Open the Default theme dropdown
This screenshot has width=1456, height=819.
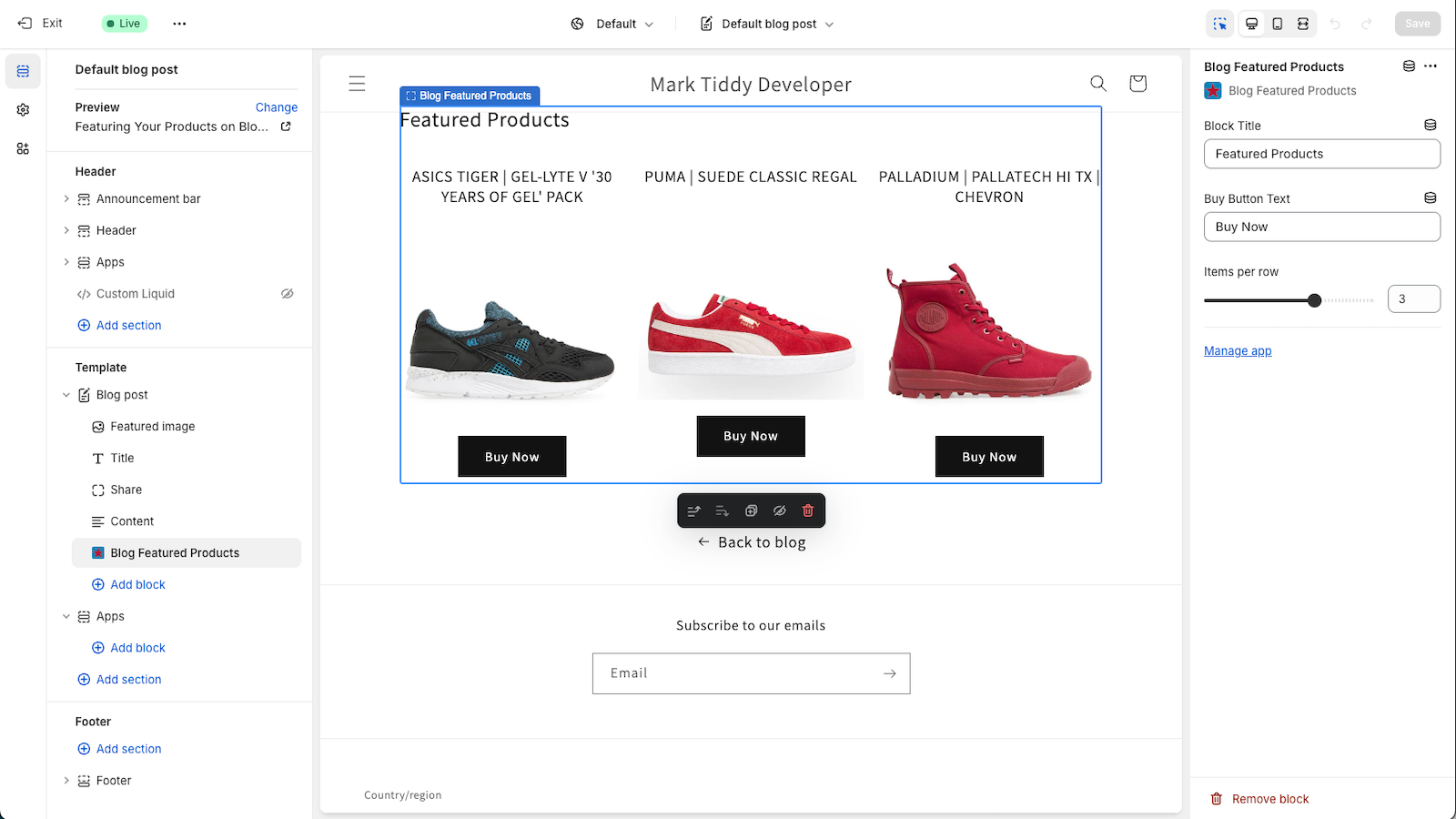point(612,24)
